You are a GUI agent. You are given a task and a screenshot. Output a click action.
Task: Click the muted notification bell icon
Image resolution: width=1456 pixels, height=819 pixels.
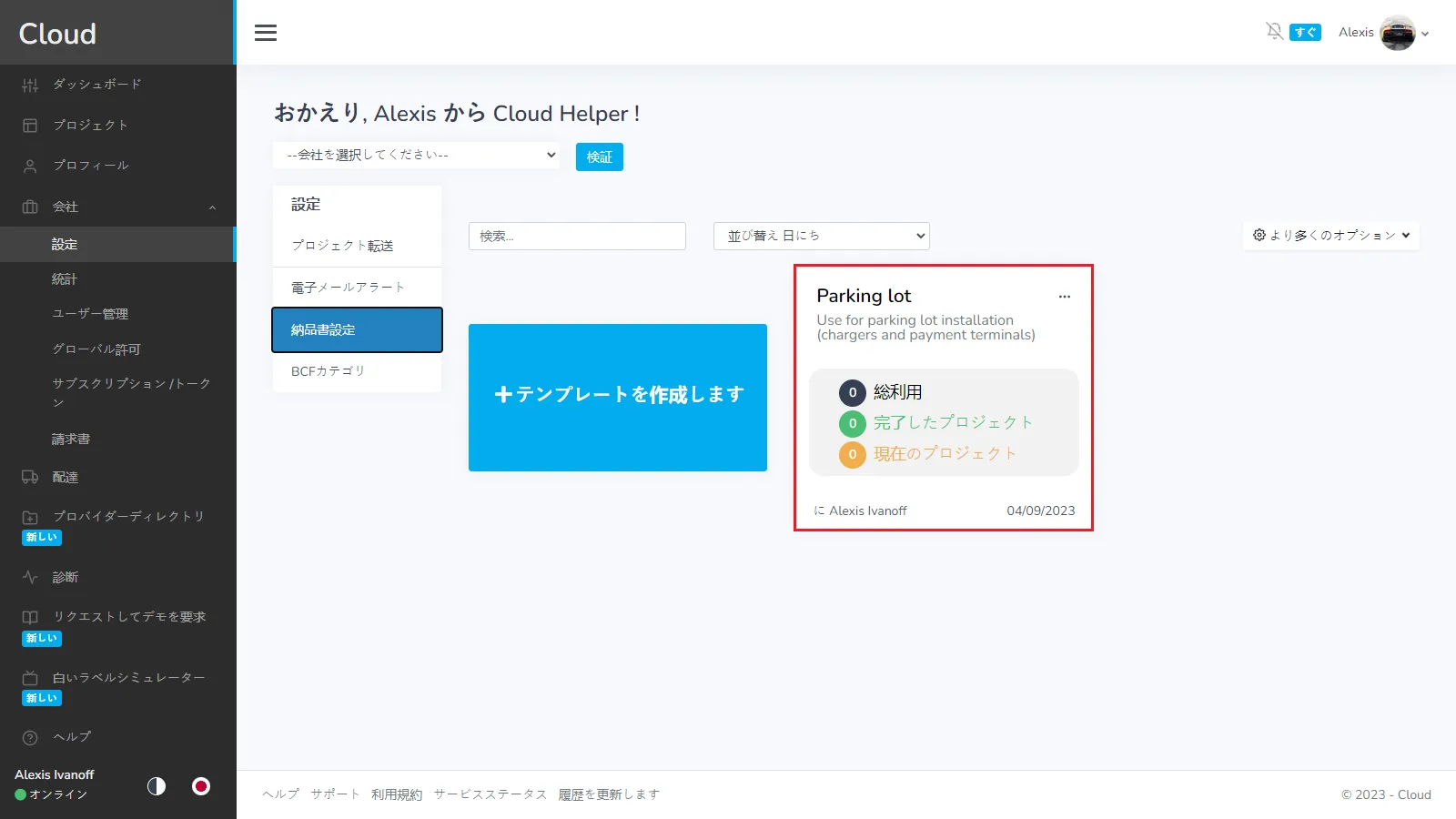tap(1274, 32)
